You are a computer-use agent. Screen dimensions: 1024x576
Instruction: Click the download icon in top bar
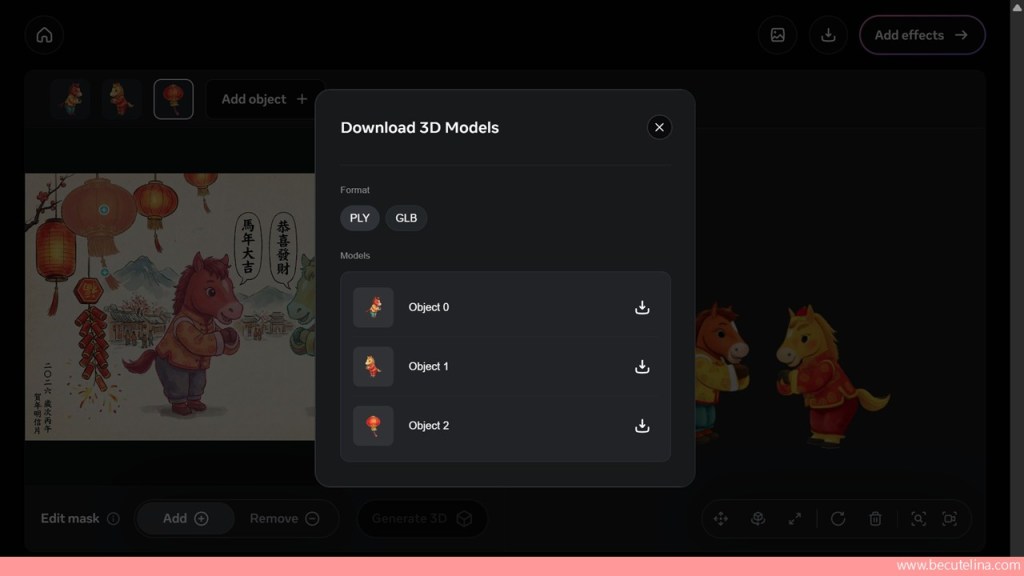point(828,35)
